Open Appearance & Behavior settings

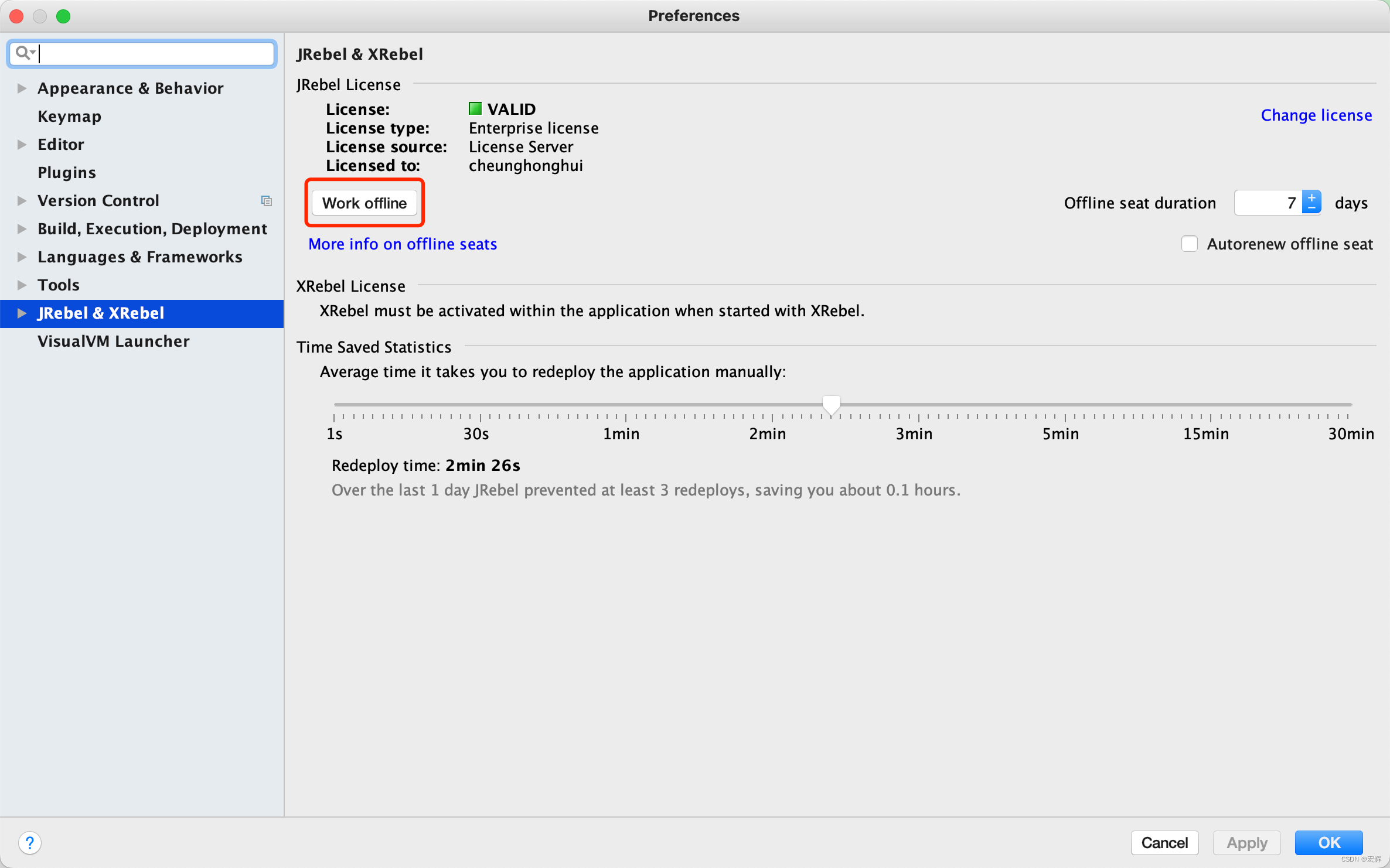point(131,88)
